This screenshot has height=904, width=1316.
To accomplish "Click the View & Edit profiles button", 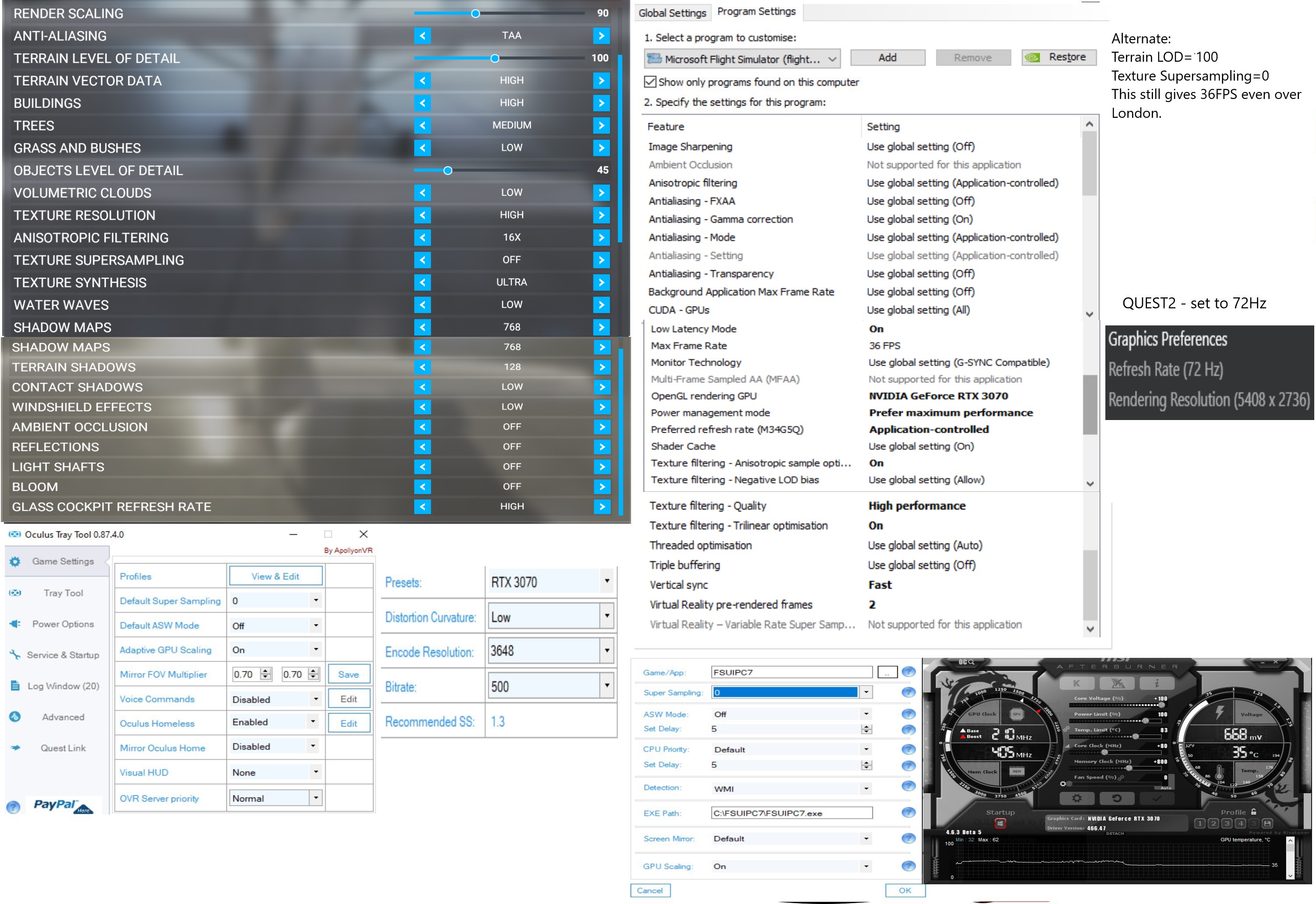I will click(x=275, y=576).
